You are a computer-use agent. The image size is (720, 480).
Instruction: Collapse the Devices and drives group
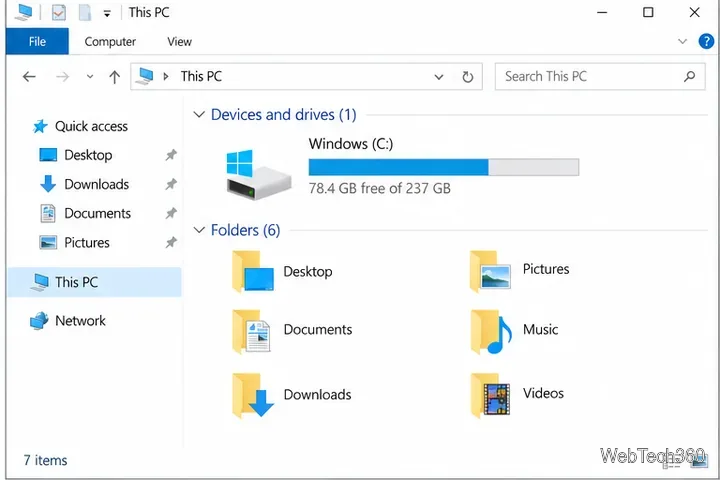point(199,114)
